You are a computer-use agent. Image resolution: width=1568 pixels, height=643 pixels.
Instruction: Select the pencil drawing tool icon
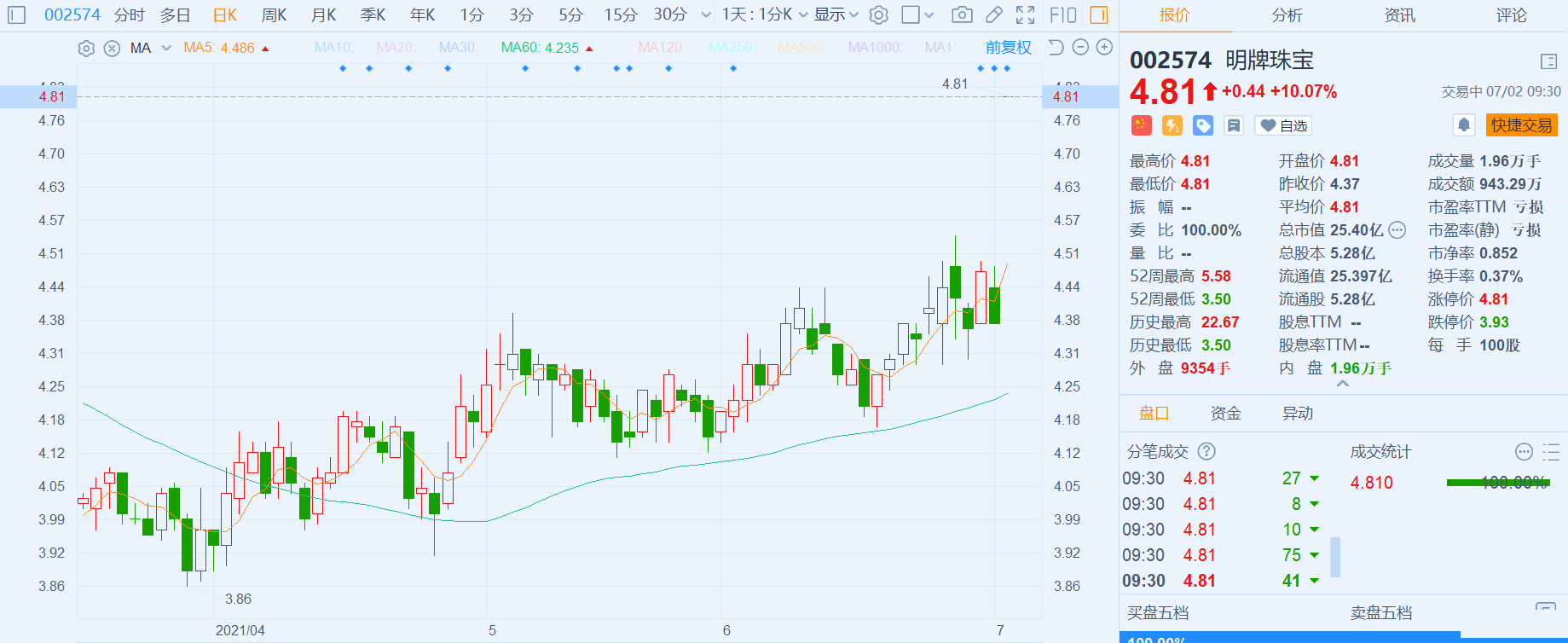[993, 14]
